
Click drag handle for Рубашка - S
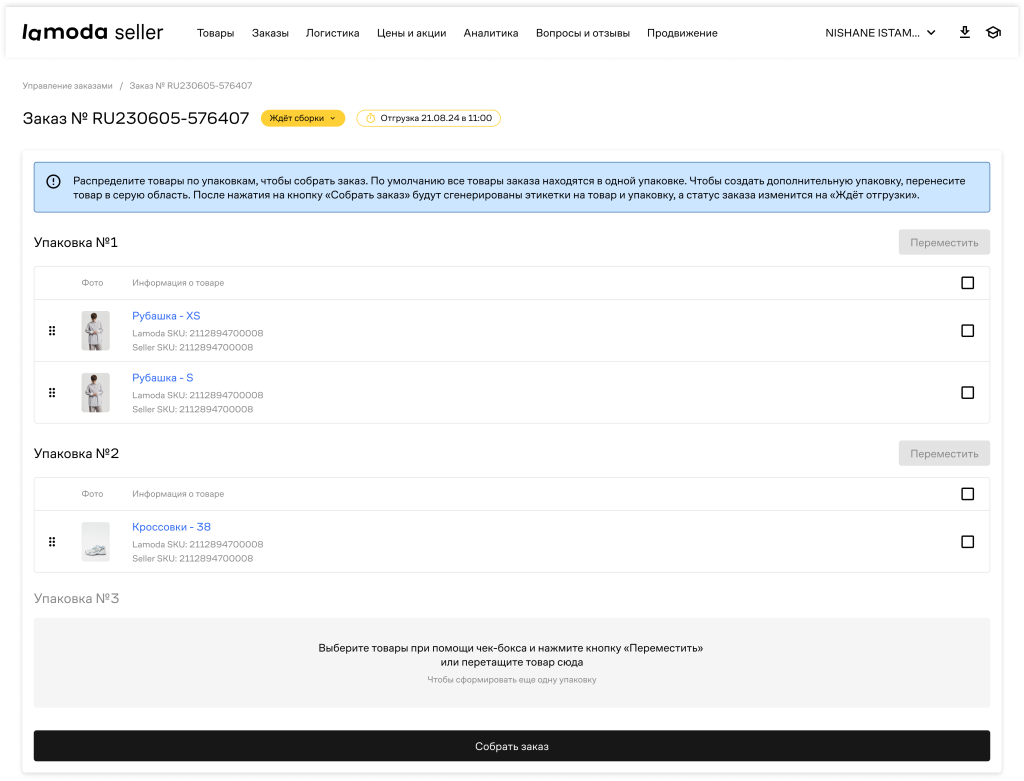[x=52, y=393]
